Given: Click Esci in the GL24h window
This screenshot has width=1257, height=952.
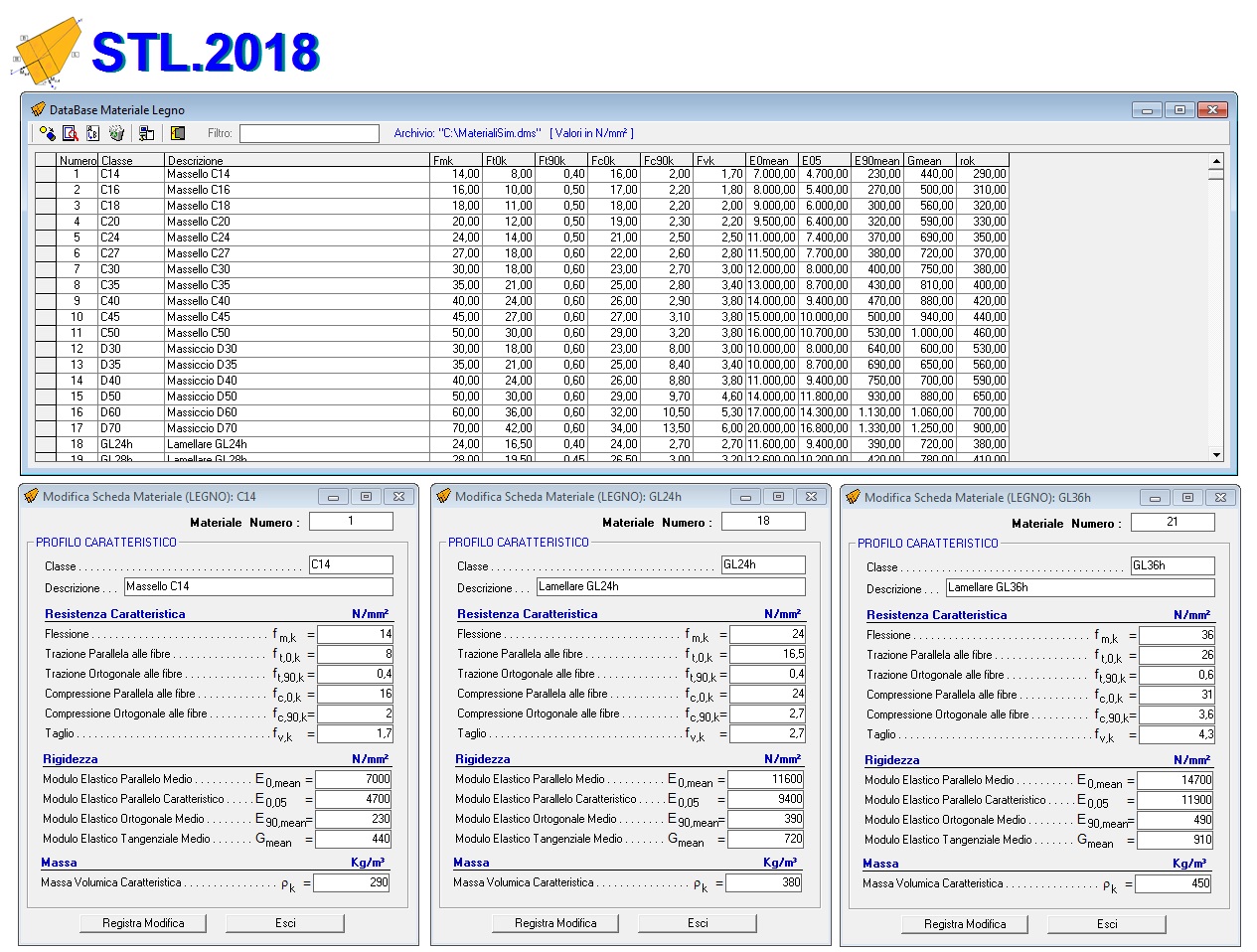Looking at the screenshot, I should tap(698, 923).
